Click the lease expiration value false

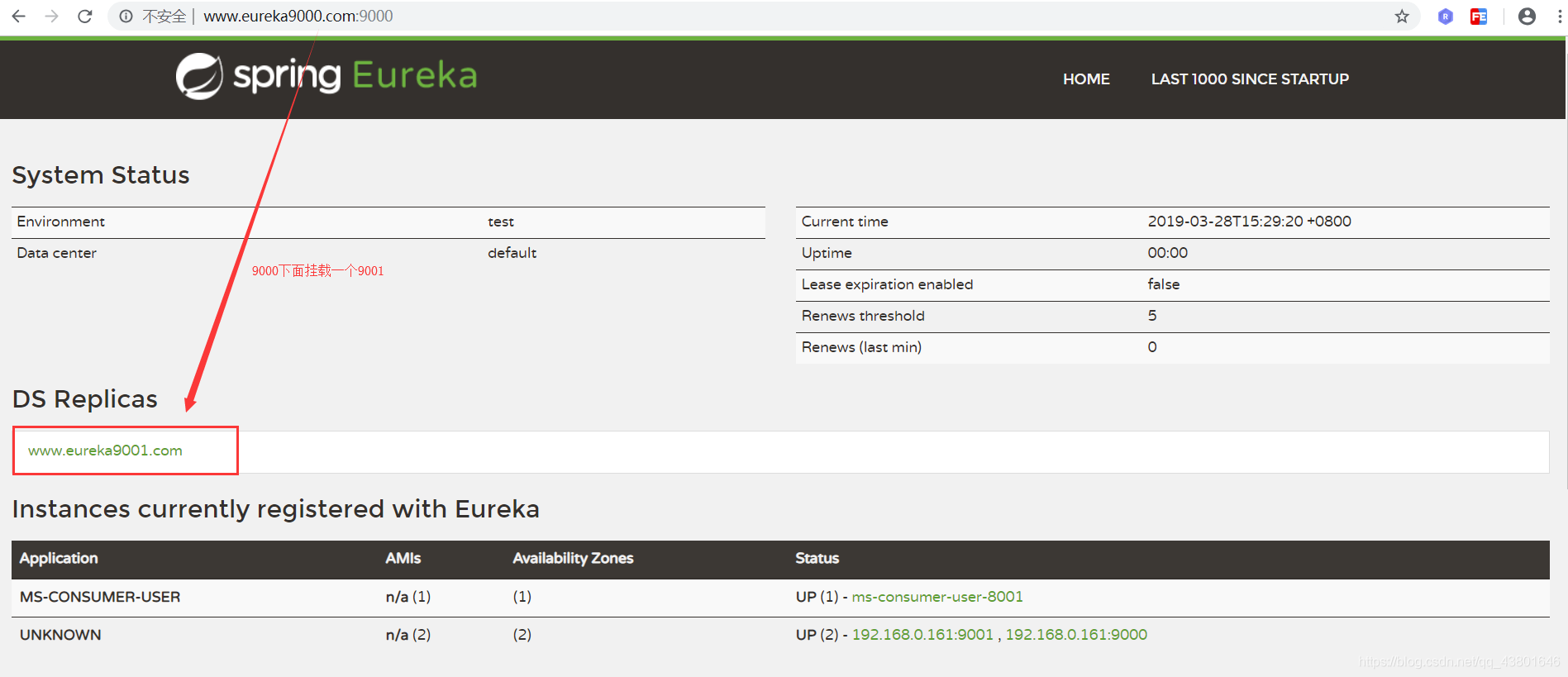coord(1163,284)
